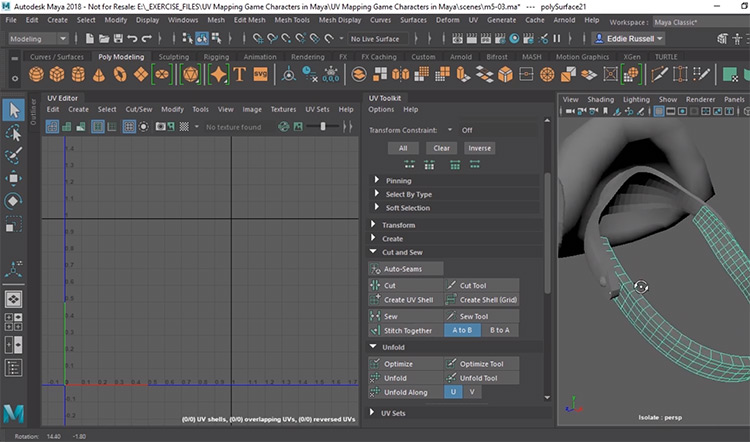This screenshot has width=750, height=442.
Task: Click the Maya logo icon at bottom left
Action: coord(13,413)
